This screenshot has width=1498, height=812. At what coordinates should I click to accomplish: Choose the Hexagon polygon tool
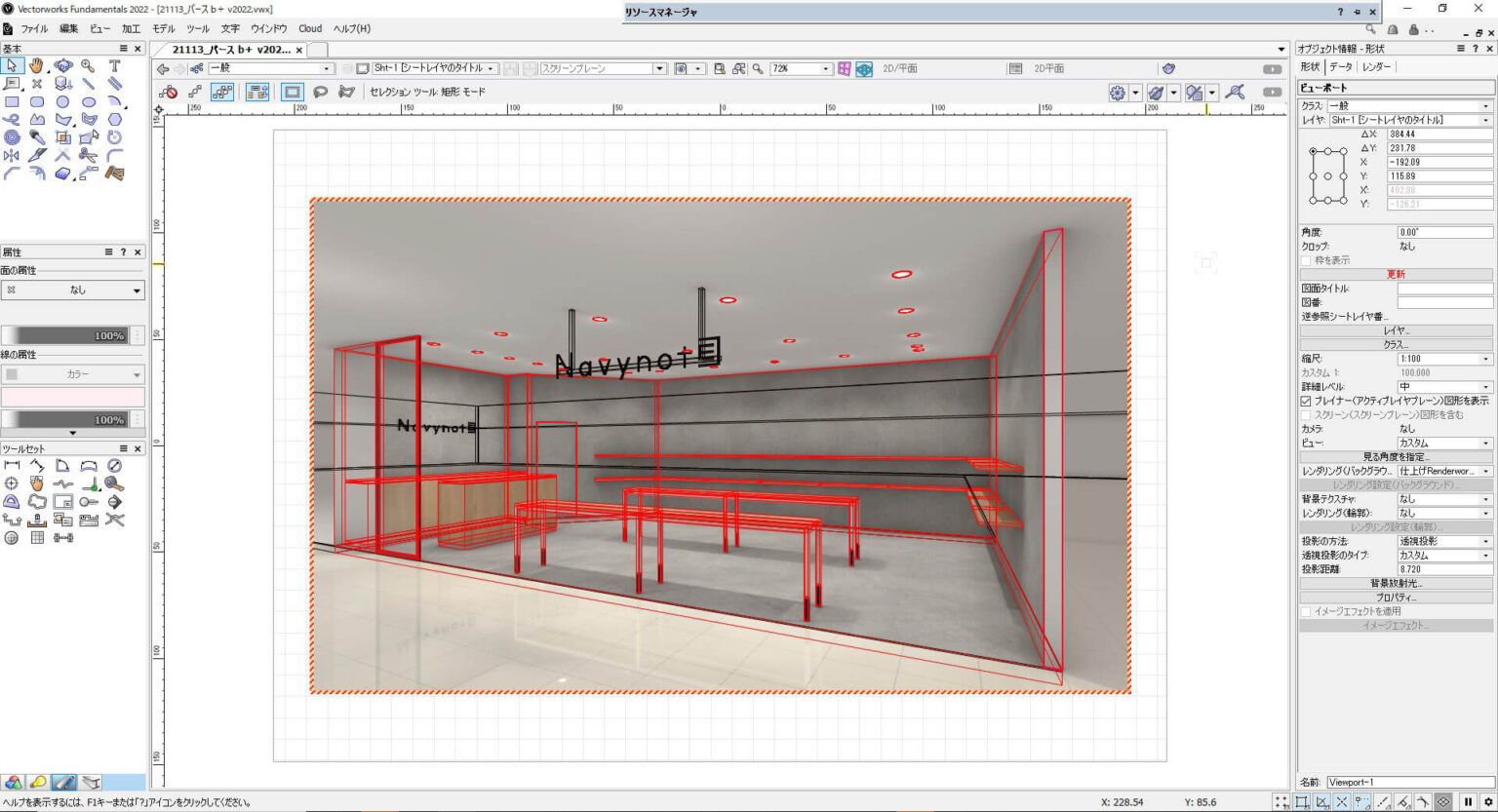pyautogui.click(x=114, y=120)
